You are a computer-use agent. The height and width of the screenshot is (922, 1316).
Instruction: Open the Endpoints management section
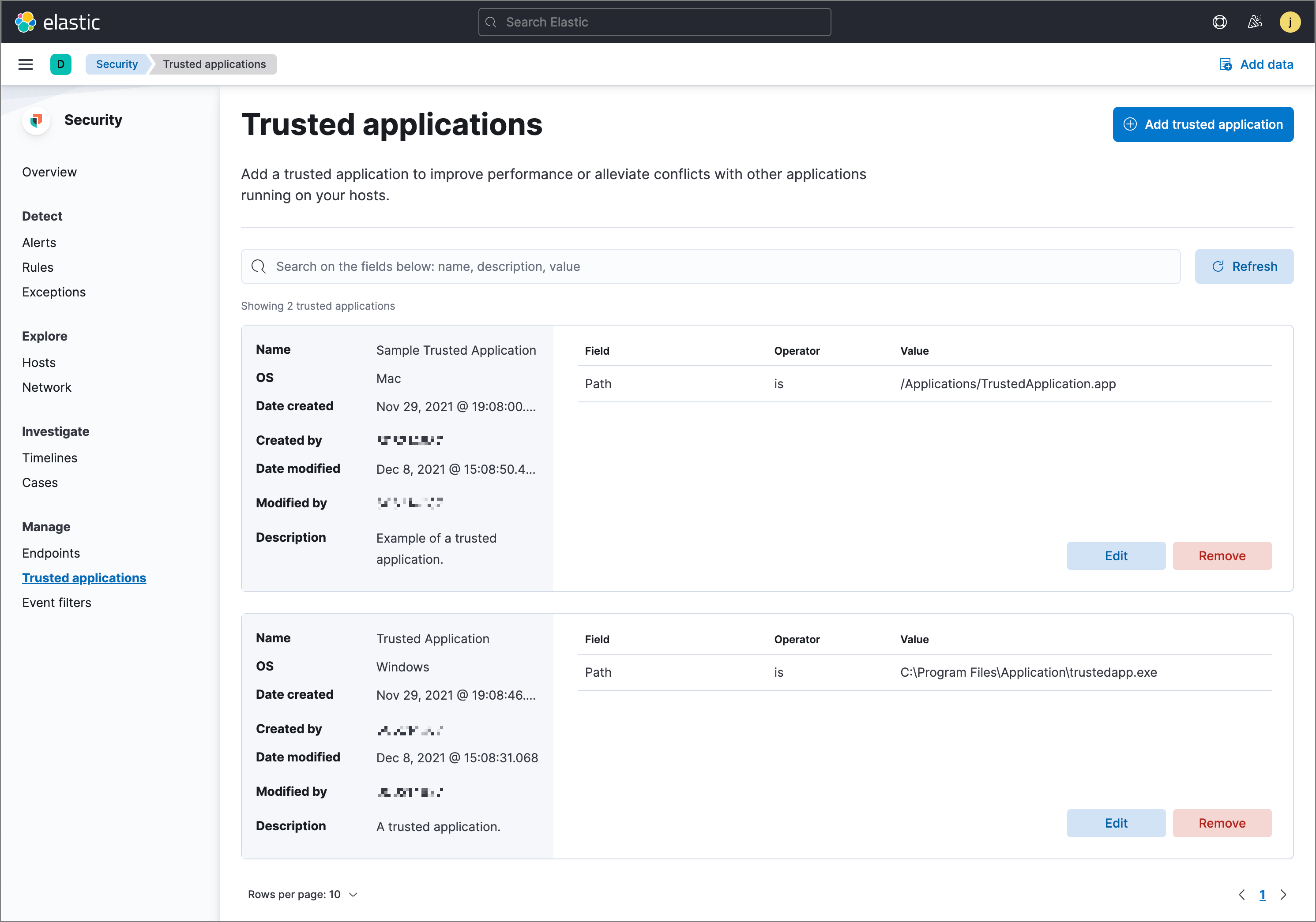tap(51, 553)
